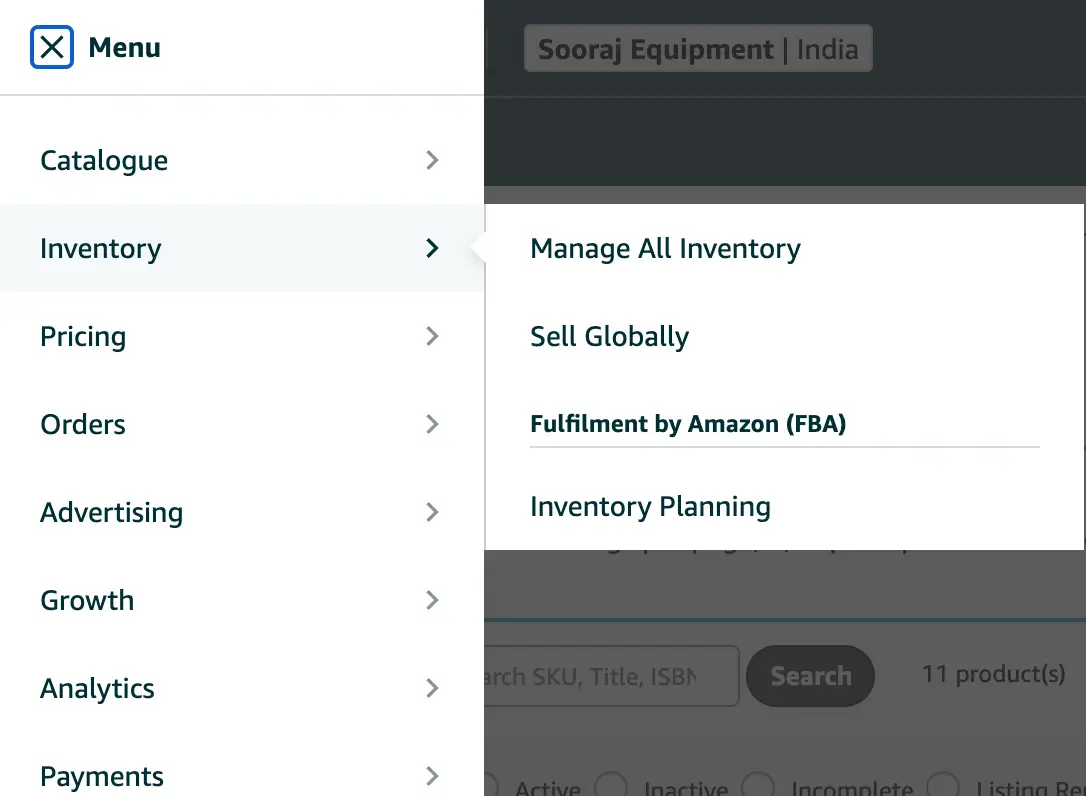Choose the Listing Re… radio option
The image size is (1086, 796).
pyautogui.click(x=944, y=787)
